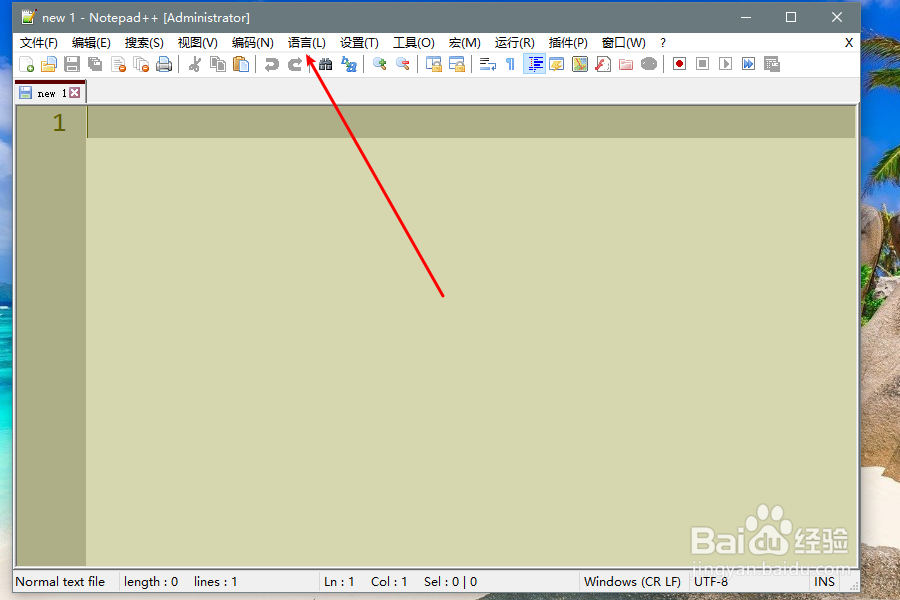Open the 搜索(S) menu
This screenshot has height=600, width=900.
click(144, 43)
